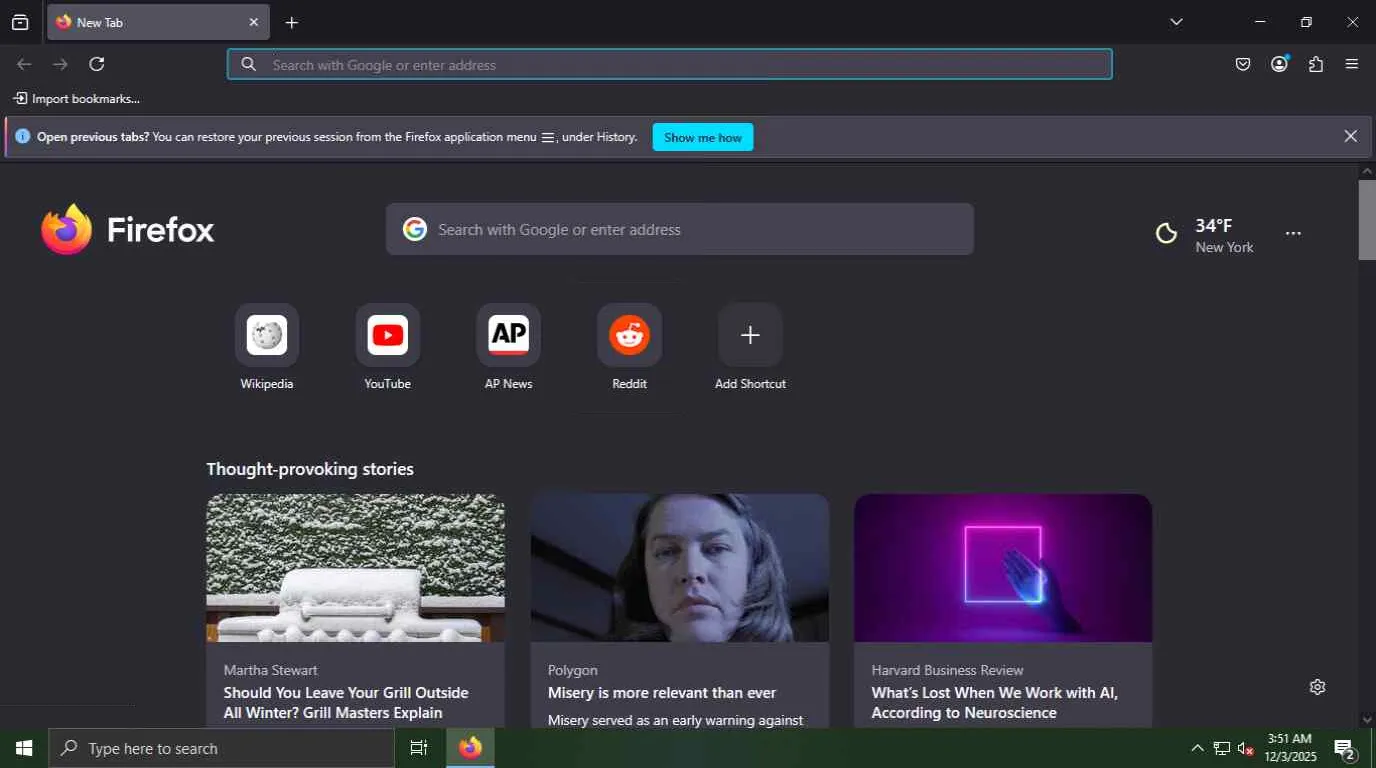The height and width of the screenshot is (768, 1376).
Task: Go back one page
Action: coord(24,64)
